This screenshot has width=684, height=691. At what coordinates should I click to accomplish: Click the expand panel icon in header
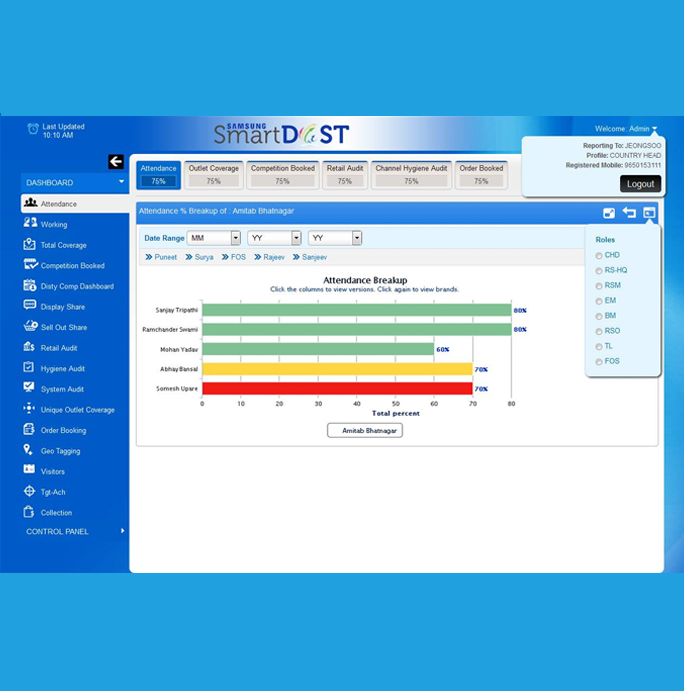tap(609, 213)
